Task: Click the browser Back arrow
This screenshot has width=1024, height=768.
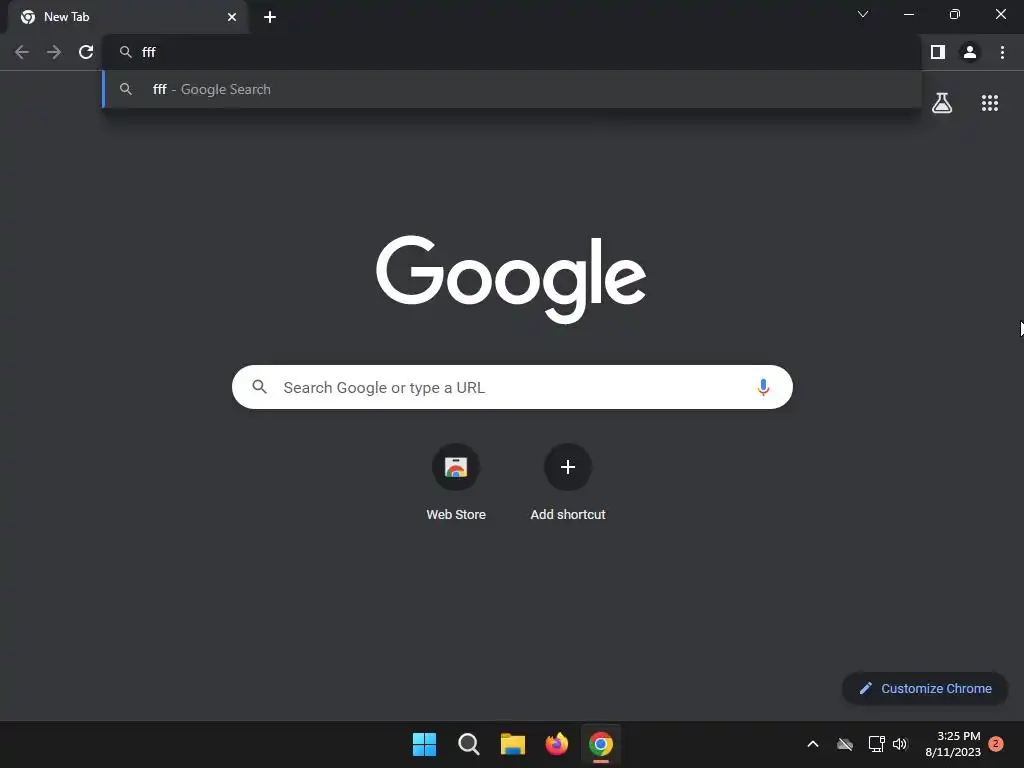Action: click(x=22, y=52)
